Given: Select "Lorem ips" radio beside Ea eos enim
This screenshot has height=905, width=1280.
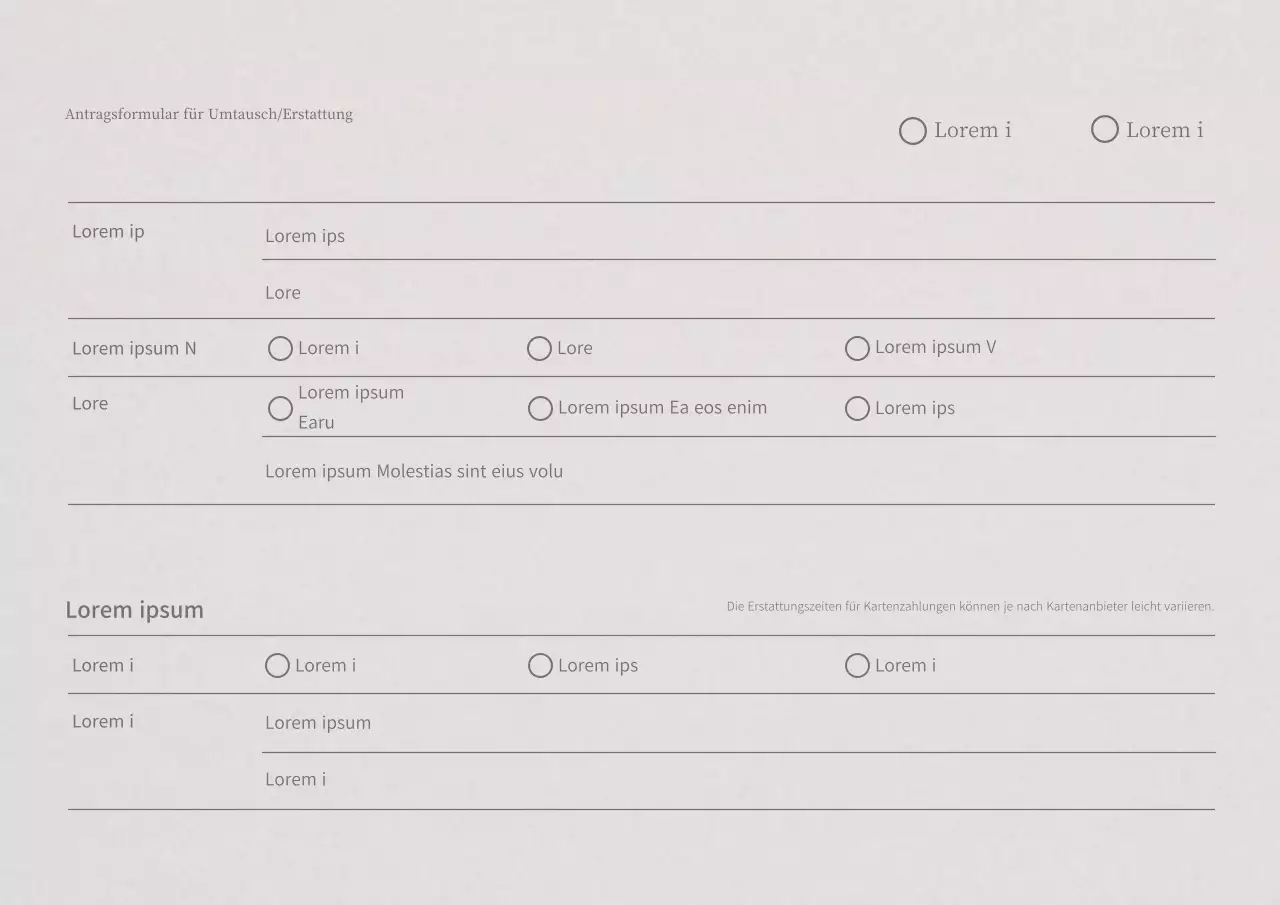Looking at the screenshot, I should click(x=857, y=409).
